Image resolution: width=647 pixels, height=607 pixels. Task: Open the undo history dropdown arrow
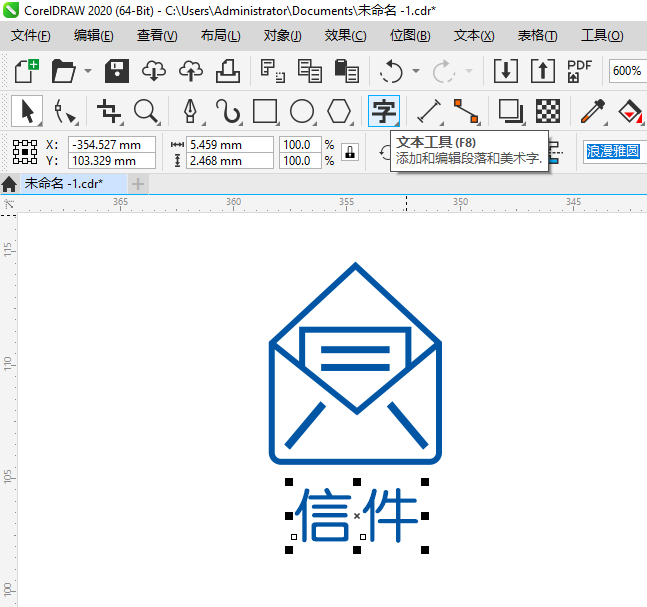click(x=416, y=71)
